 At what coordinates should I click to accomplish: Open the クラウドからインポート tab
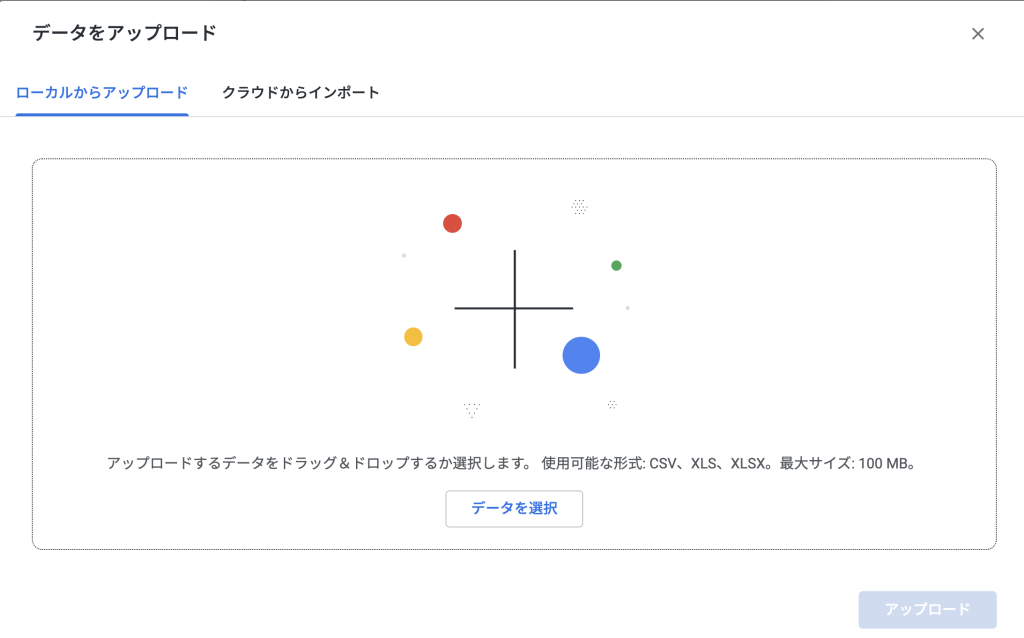pos(301,93)
